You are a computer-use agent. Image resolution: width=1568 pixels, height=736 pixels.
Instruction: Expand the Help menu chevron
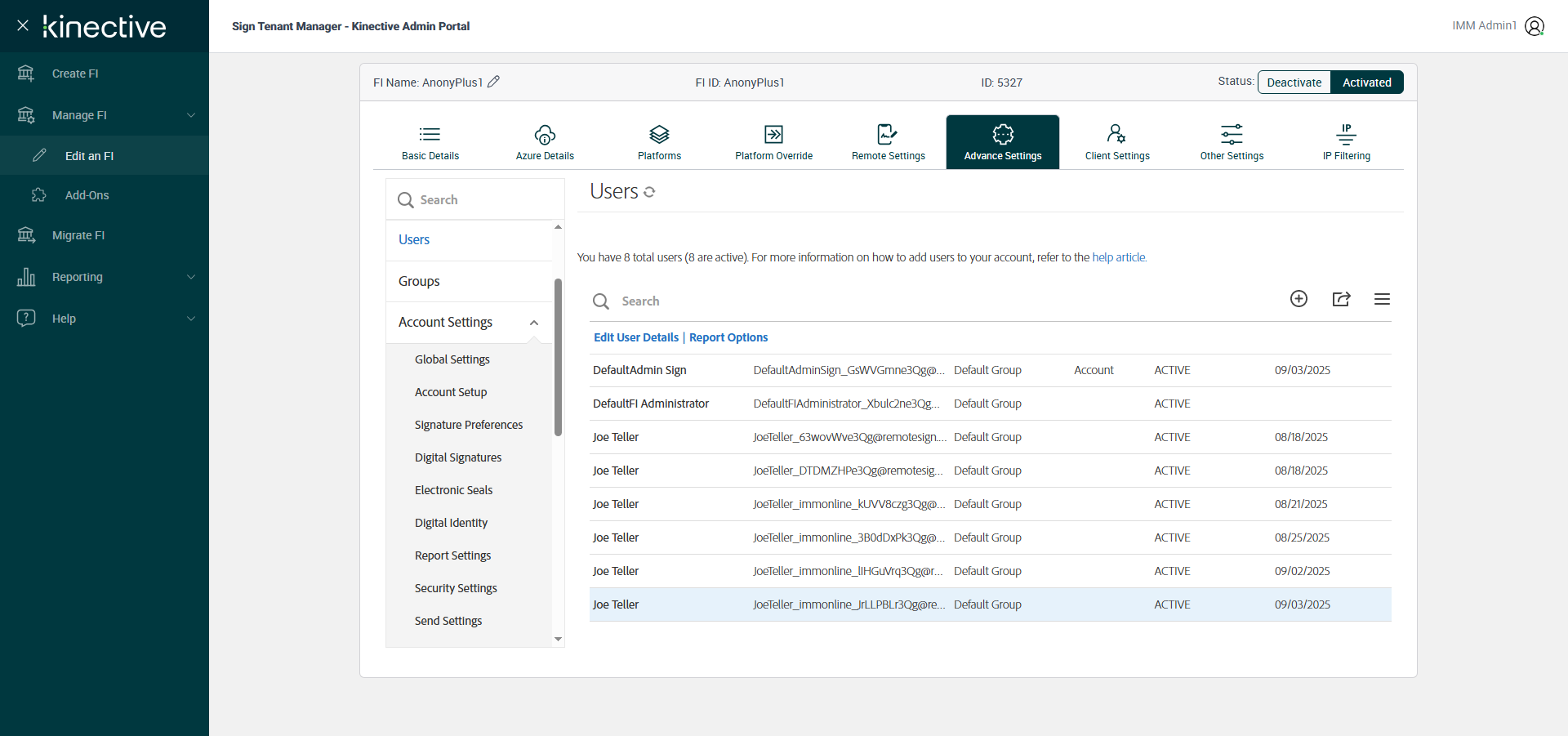[190, 319]
